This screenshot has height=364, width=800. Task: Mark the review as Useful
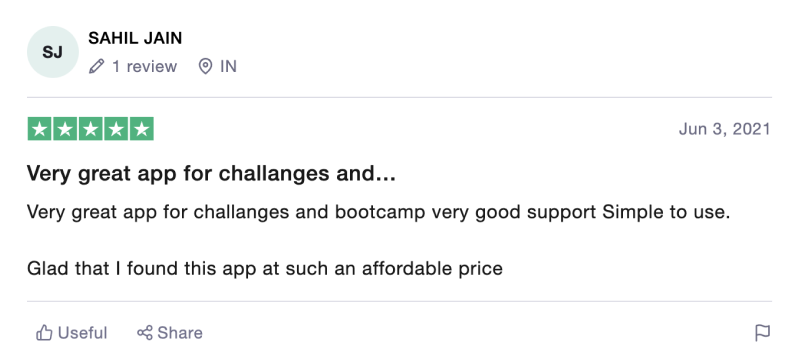tap(72, 333)
